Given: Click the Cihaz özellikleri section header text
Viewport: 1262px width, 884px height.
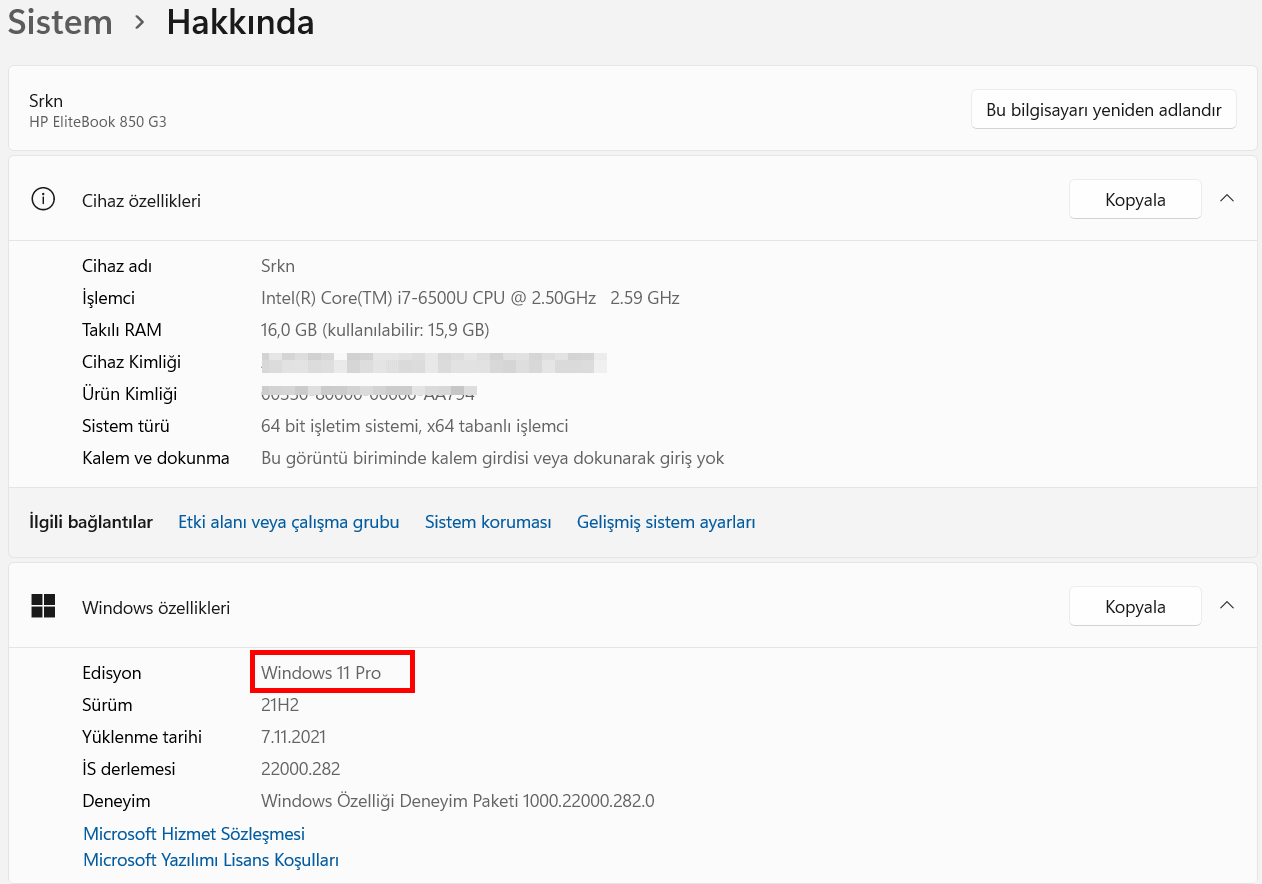Looking at the screenshot, I should click(x=141, y=201).
